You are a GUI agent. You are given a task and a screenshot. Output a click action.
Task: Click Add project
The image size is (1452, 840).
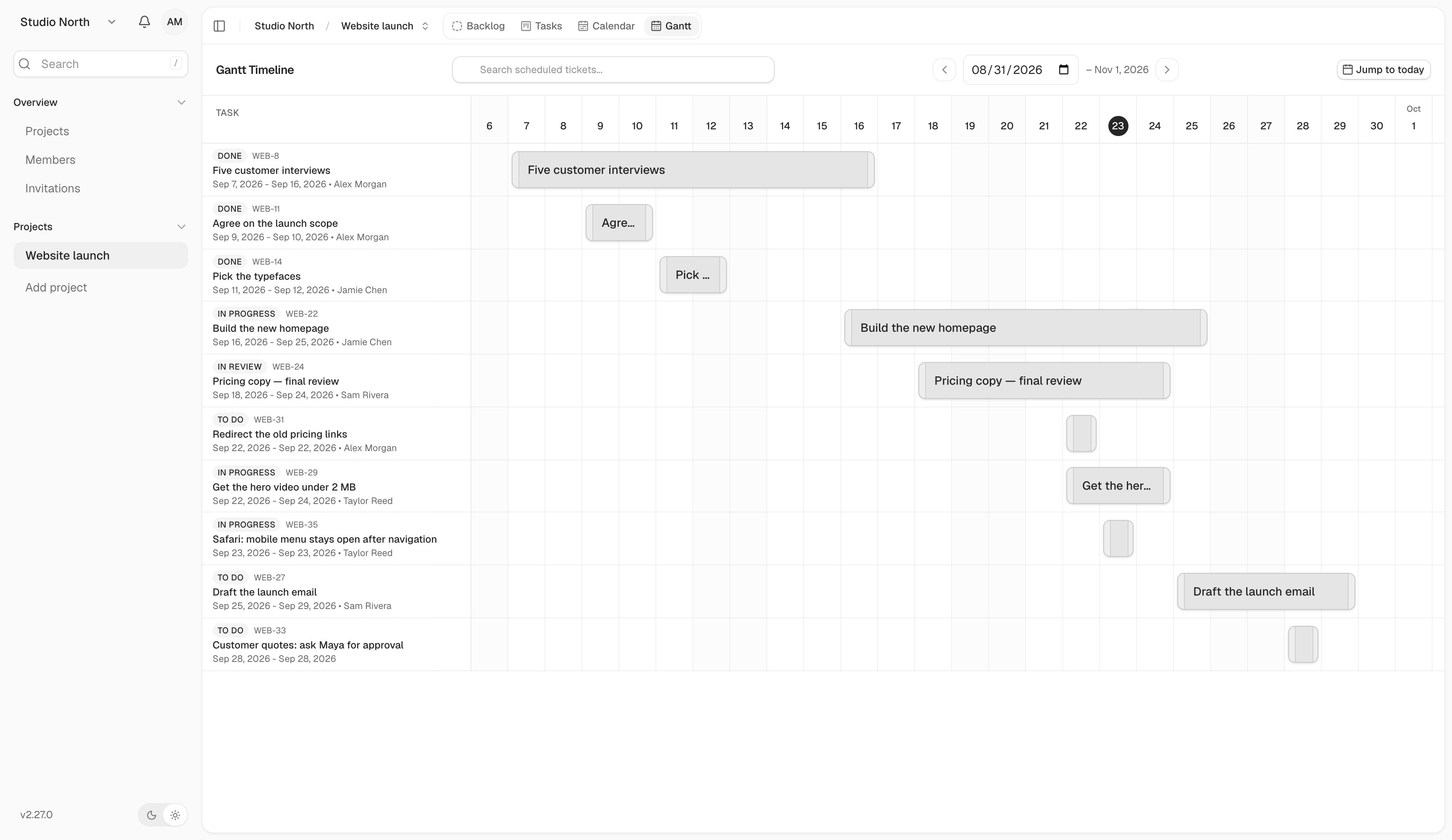click(56, 287)
